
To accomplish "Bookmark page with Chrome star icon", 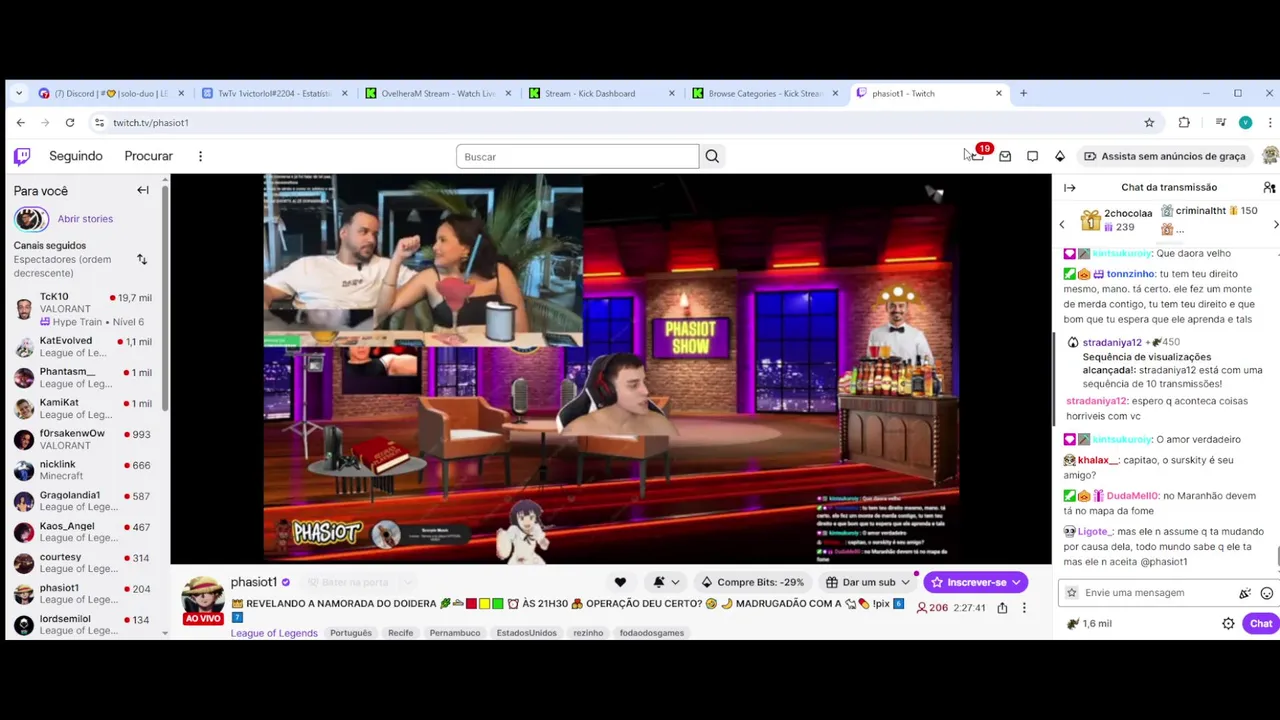I will click(1149, 122).
